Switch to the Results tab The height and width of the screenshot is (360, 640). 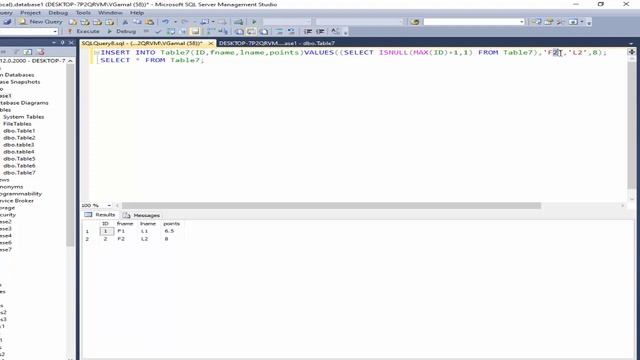point(100,215)
